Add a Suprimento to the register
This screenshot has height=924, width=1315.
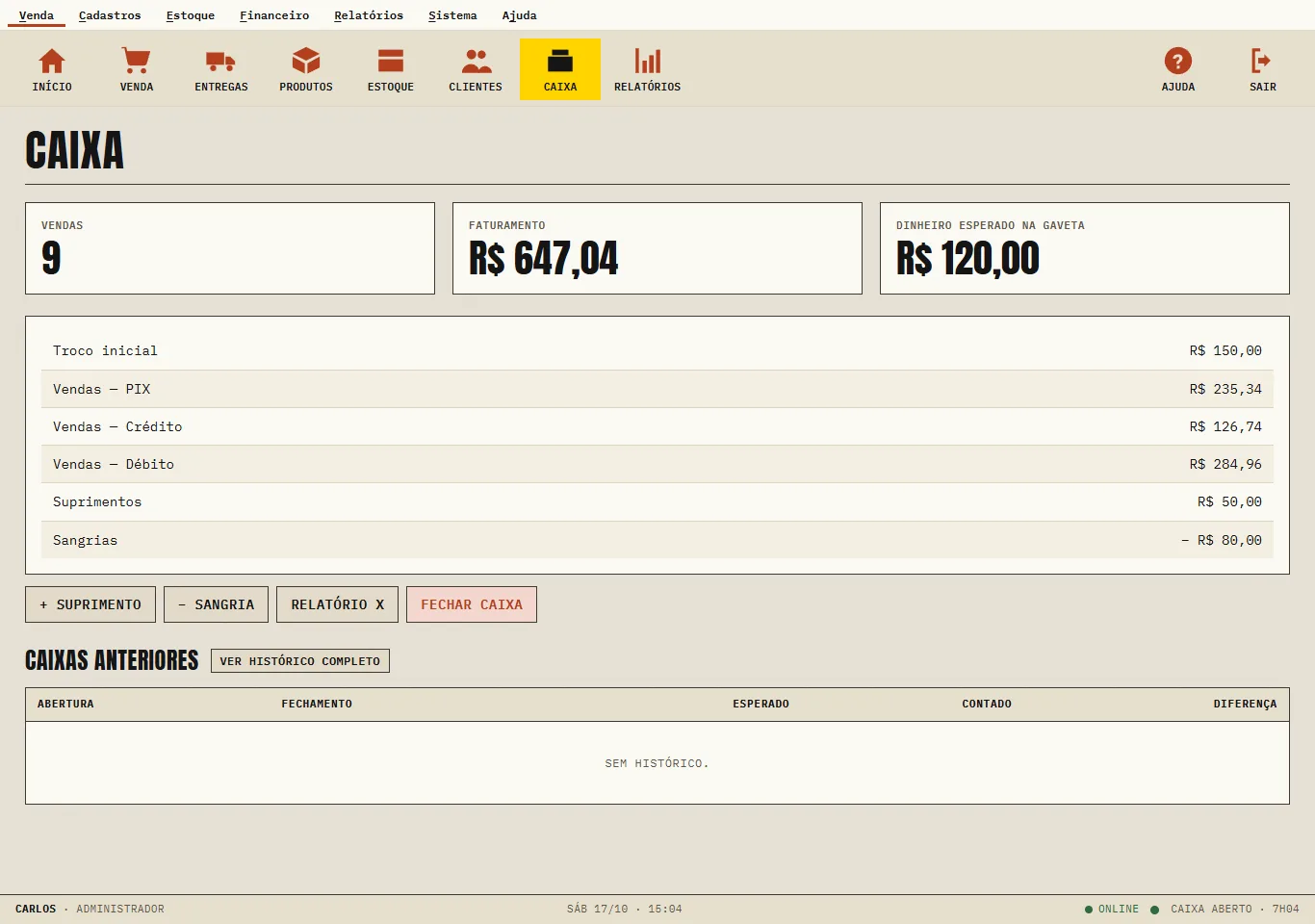coord(90,604)
